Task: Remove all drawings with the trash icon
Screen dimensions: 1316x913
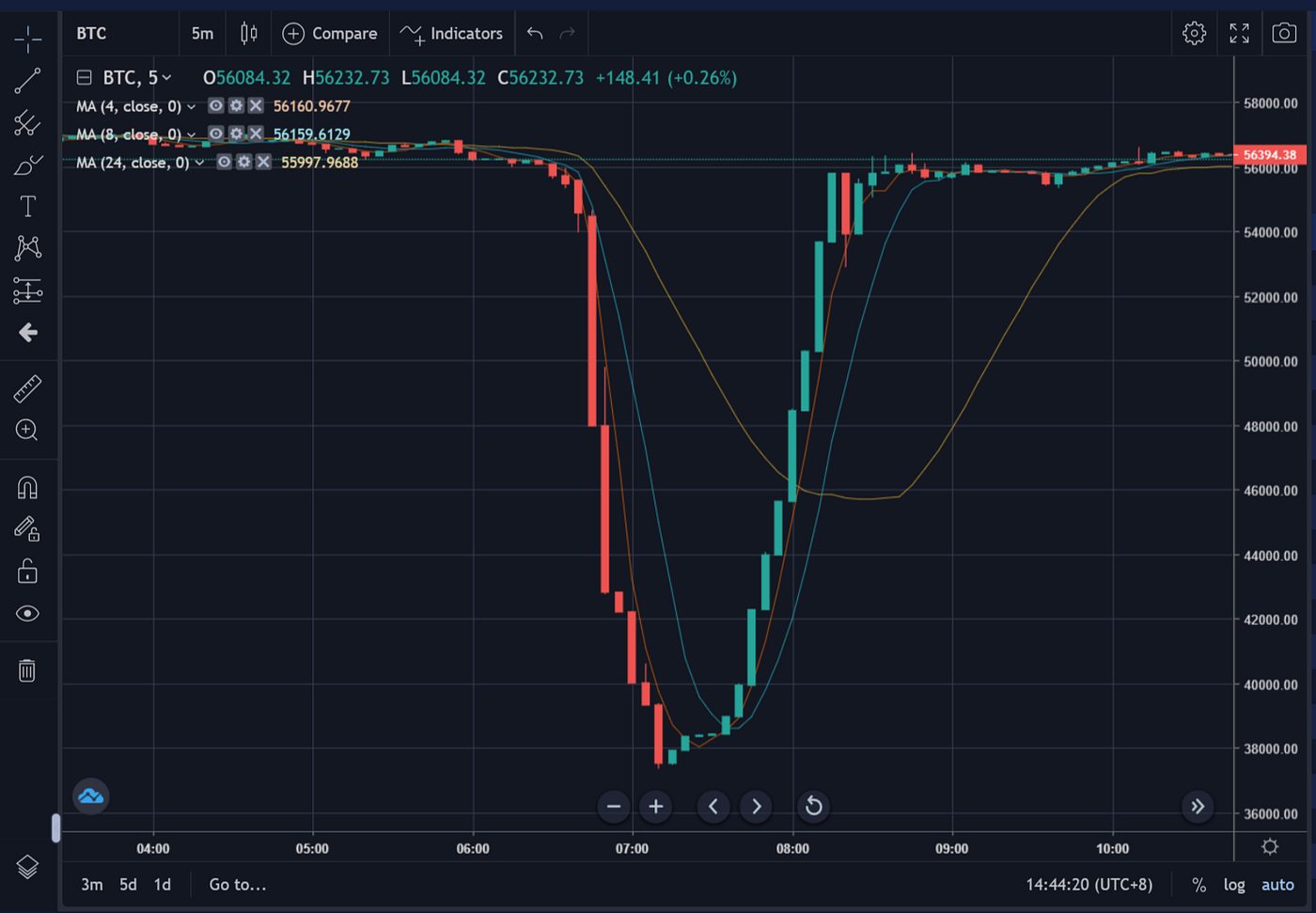Action: 27,670
